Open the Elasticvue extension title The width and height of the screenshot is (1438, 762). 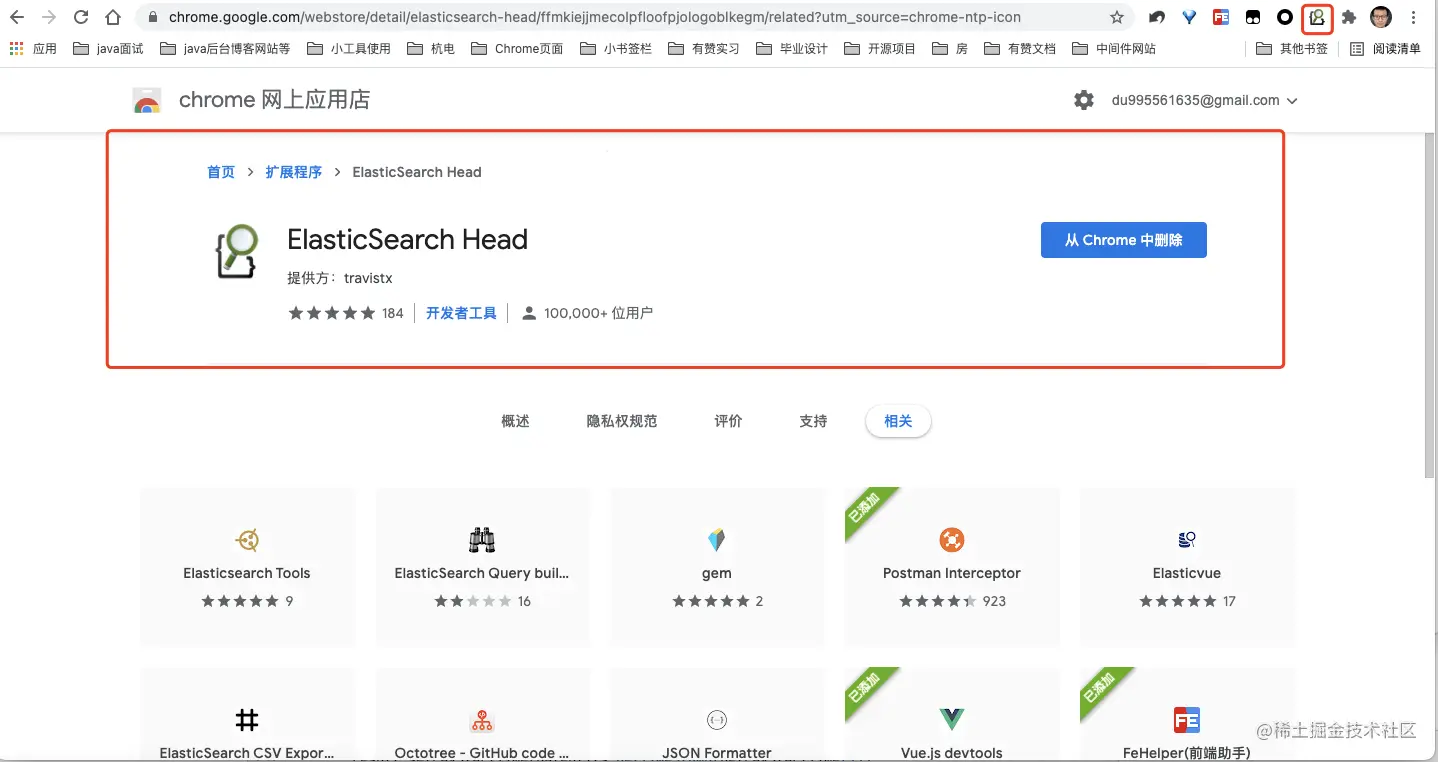coord(1187,573)
